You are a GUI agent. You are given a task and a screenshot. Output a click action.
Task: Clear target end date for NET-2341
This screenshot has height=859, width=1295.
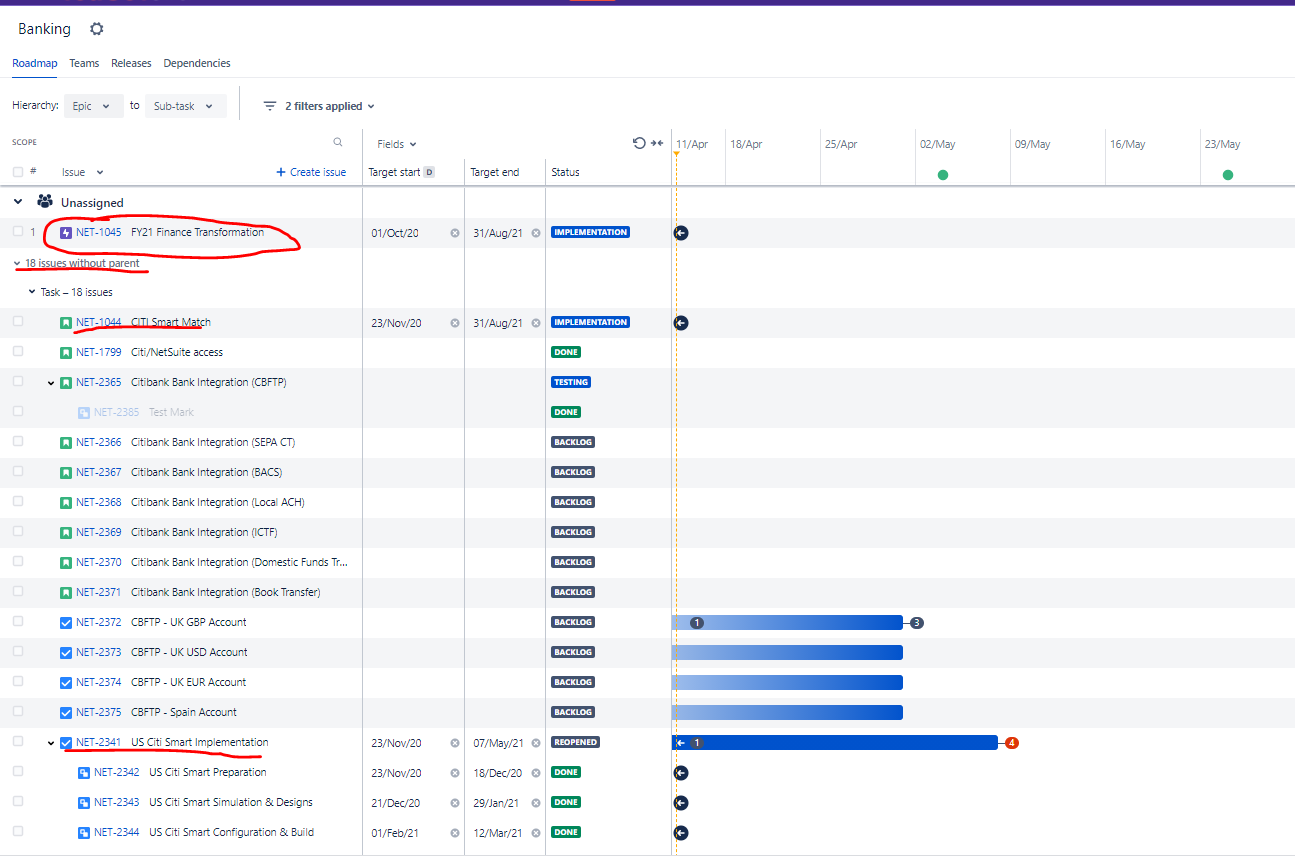(536, 743)
